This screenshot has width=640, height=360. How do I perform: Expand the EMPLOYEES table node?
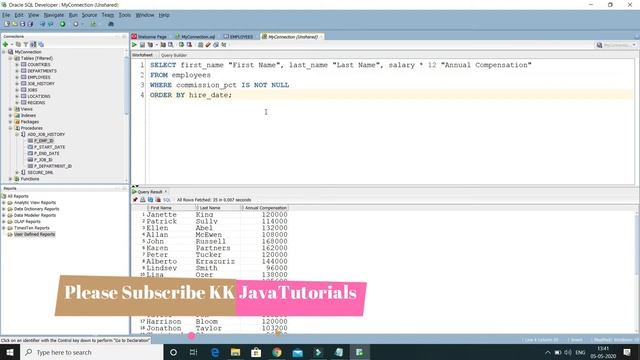17,77
